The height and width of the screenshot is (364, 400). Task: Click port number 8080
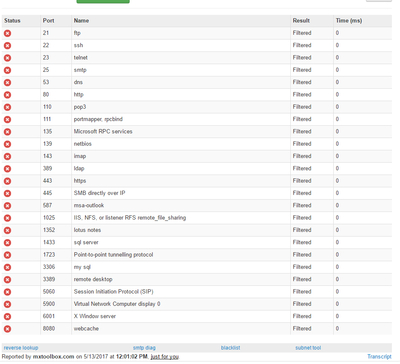point(49,329)
